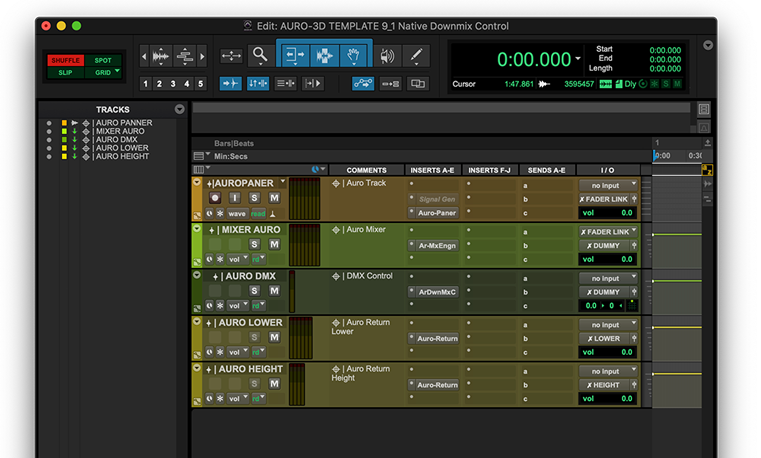
Task: Open the main counter format dropdown
Action: coord(577,59)
